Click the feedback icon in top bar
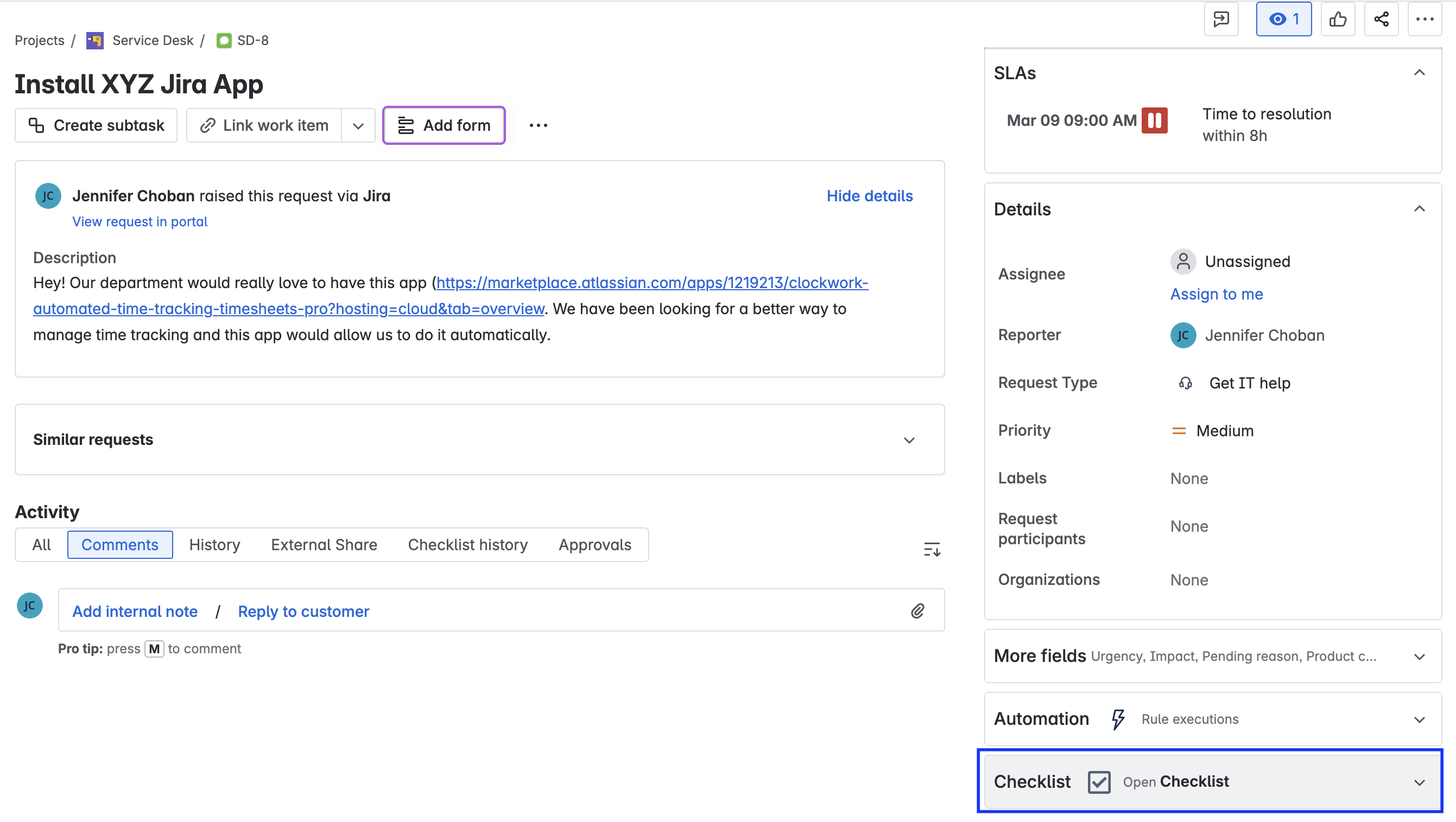The height and width of the screenshot is (822, 1456). tap(1221, 19)
